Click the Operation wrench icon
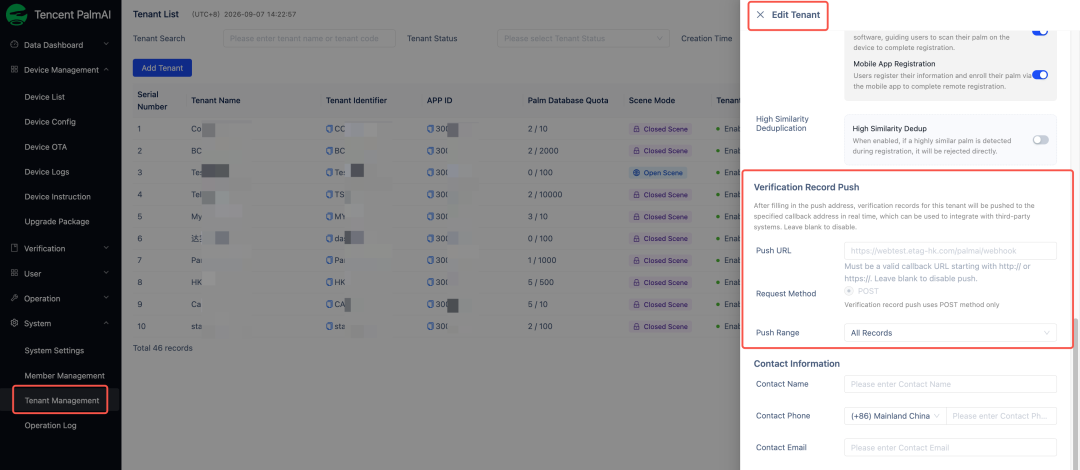This screenshot has height=470, width=1080. click(x=14, y=298)
